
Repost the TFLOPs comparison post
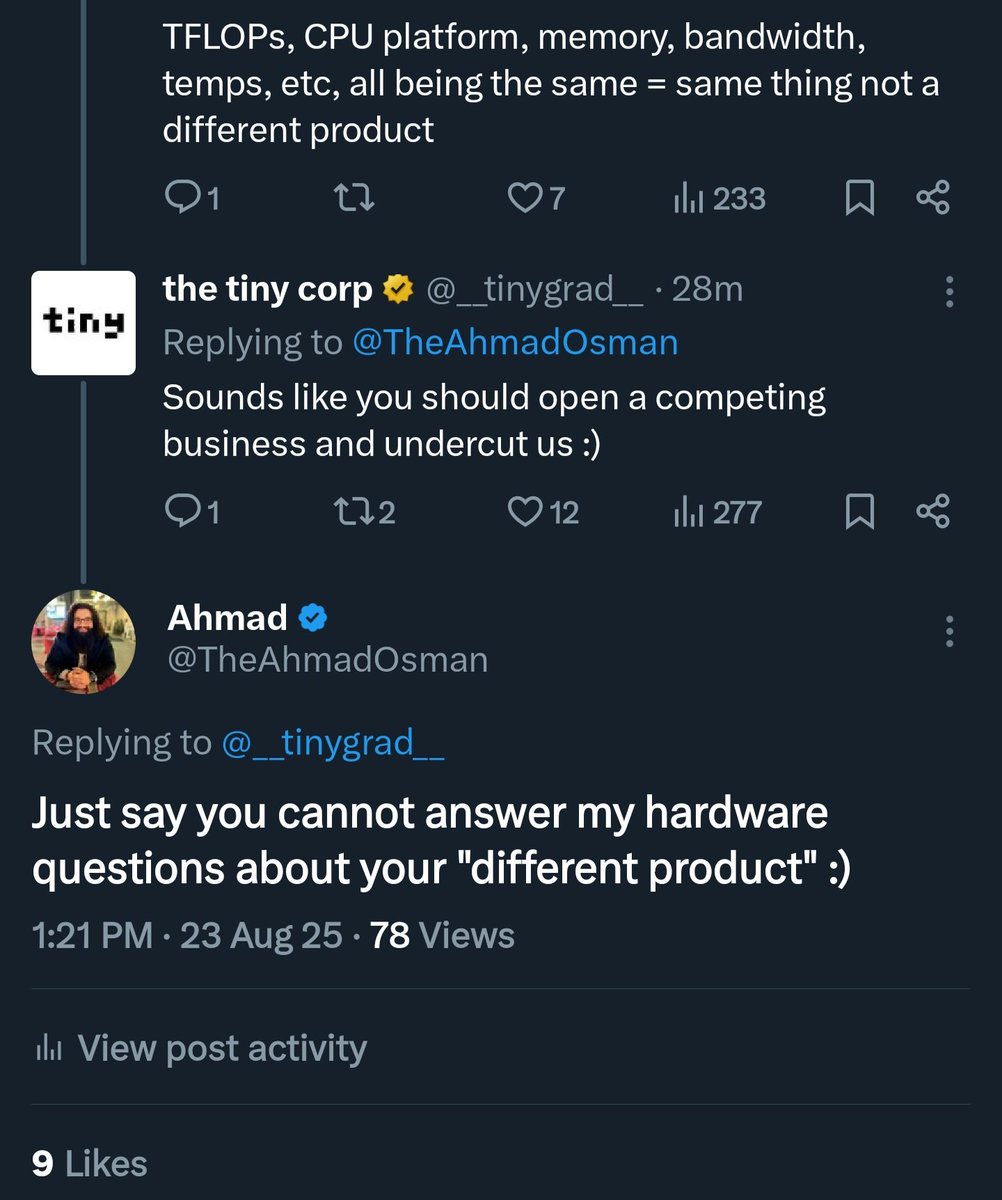(x=353, y=199)
